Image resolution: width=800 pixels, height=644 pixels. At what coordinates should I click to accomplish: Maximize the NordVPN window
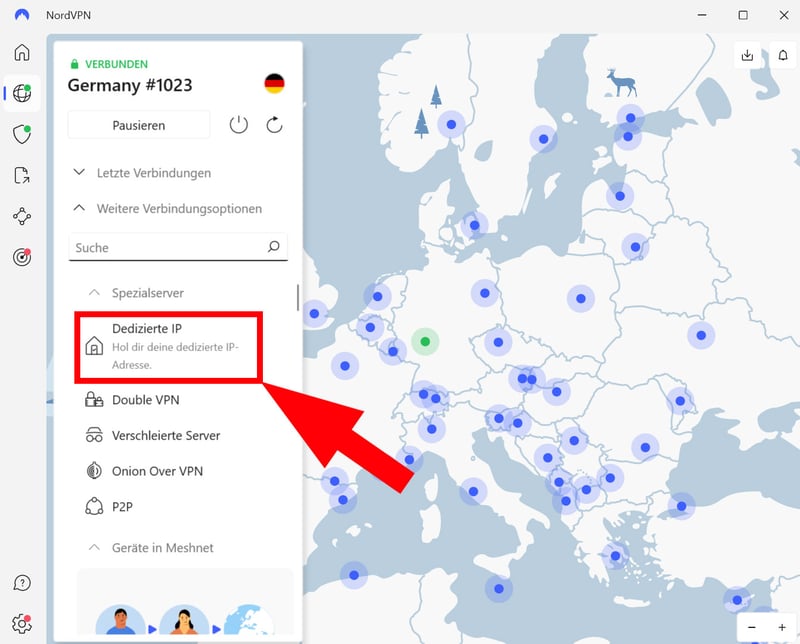coord(743,15)
